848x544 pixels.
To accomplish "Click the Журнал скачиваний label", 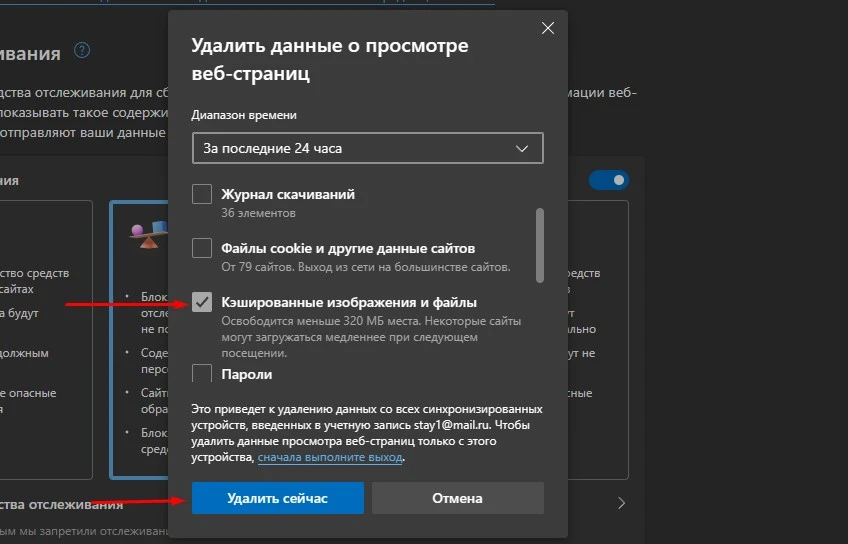I will click(288, 194).
